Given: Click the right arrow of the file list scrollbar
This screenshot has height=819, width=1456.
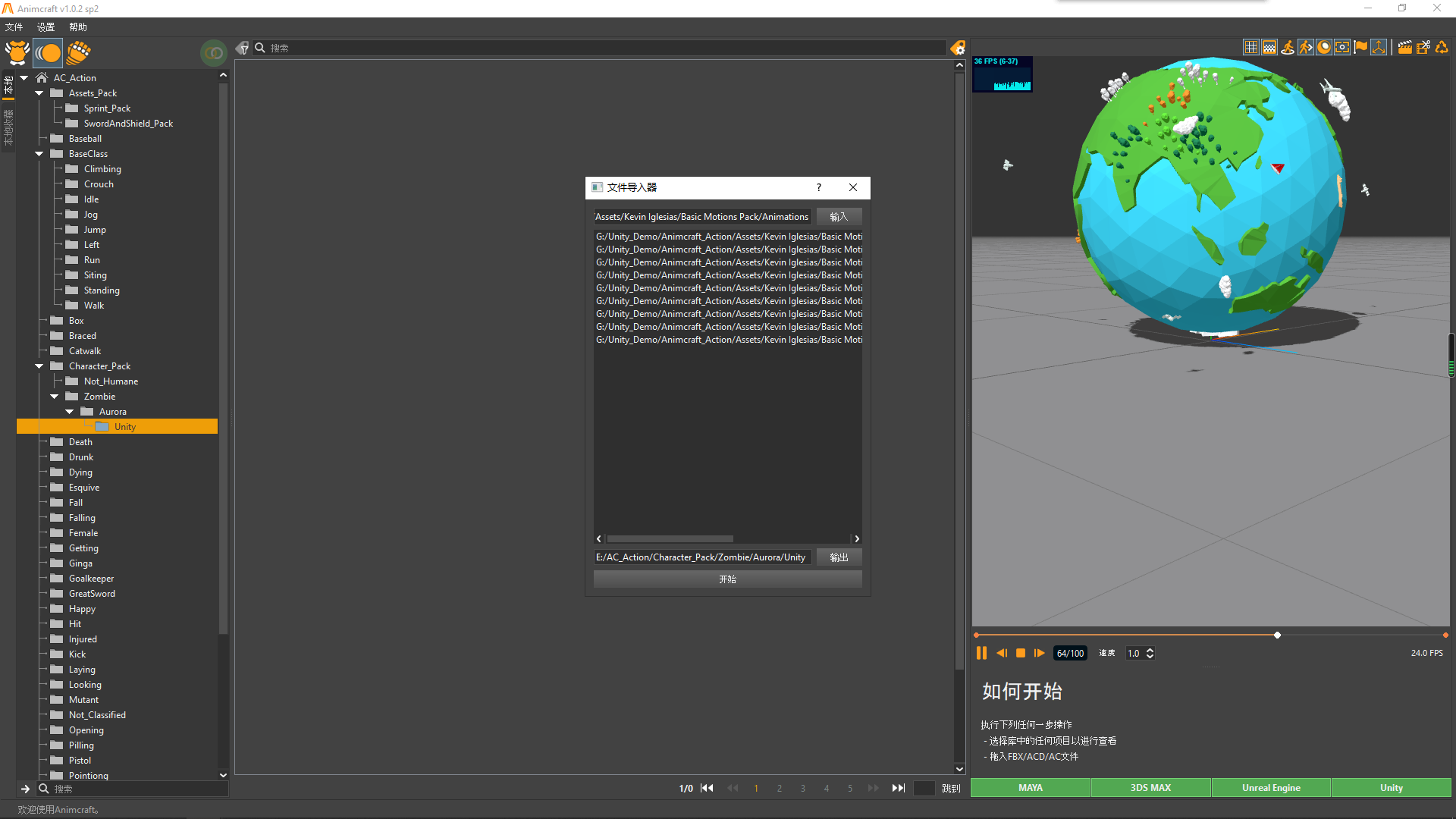Looking at the screenshot, I should [857, 538].
